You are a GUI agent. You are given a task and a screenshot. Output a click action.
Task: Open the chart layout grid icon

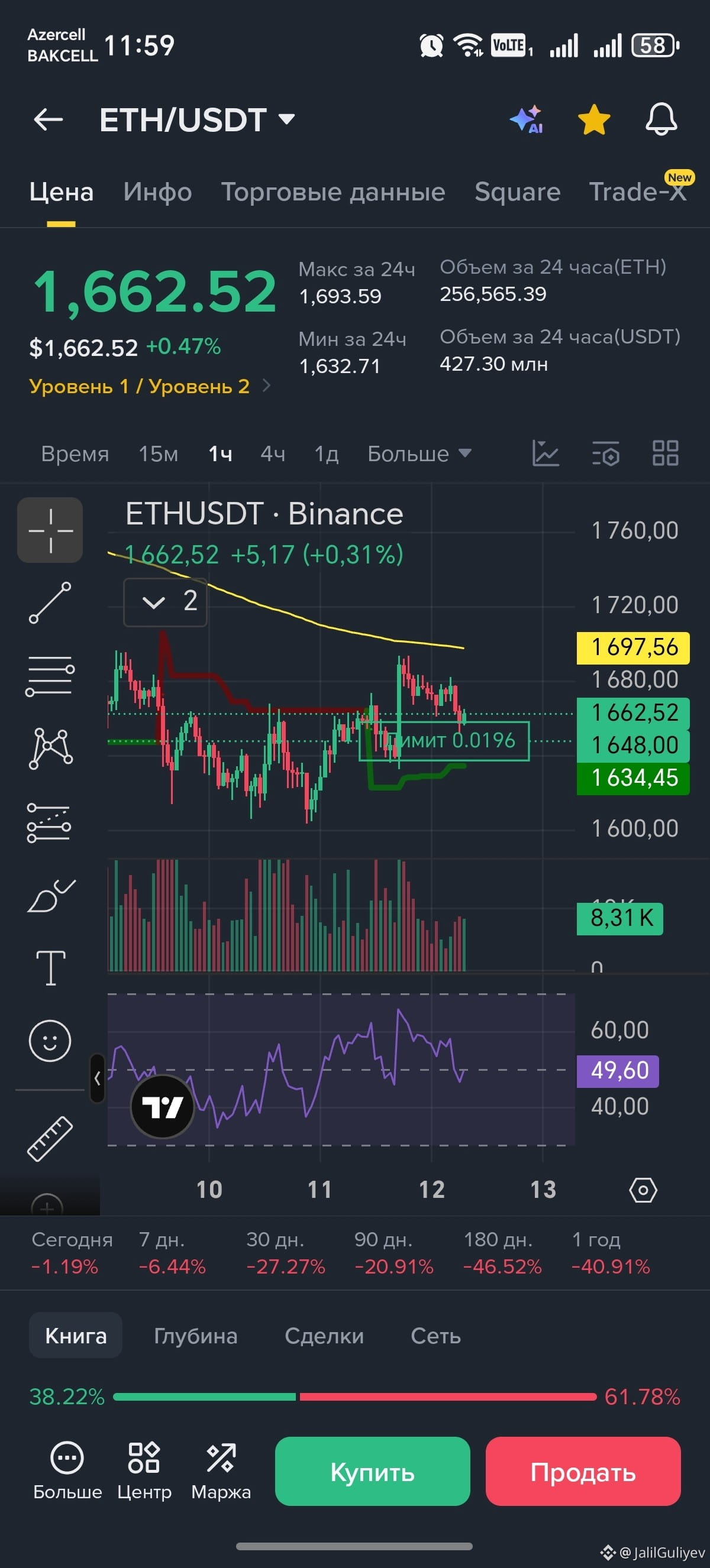point(666,453)
